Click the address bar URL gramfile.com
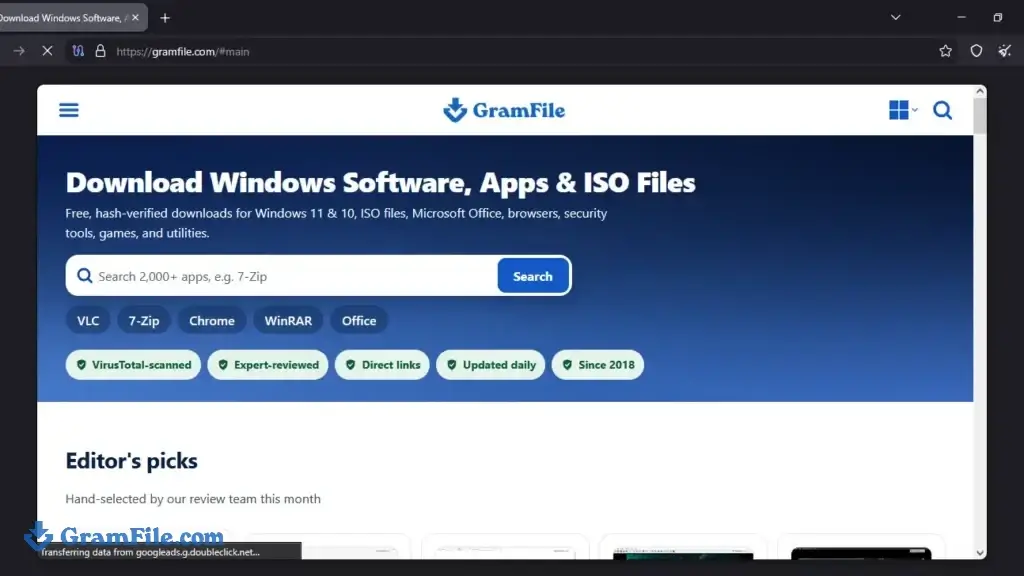Viewport: 1024px width, 576px height. pyautogui.click(x=183, y=52)
